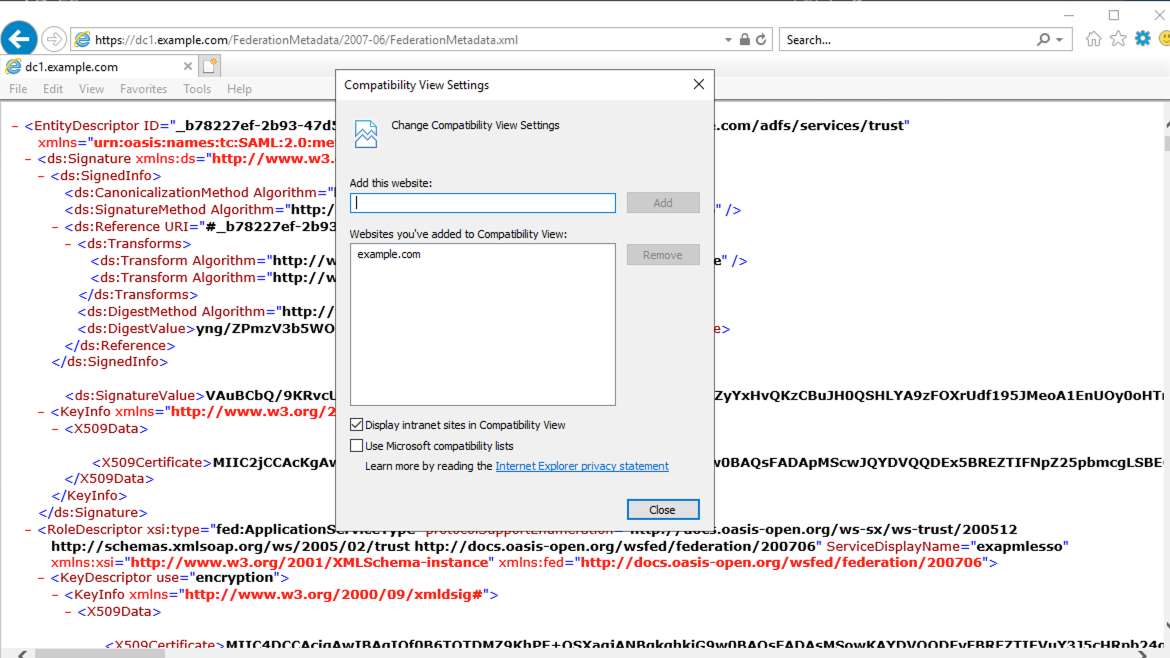Go to the Home page icon
The height and width of the screenshot is (658, 1170).
tap(1093, 39)
